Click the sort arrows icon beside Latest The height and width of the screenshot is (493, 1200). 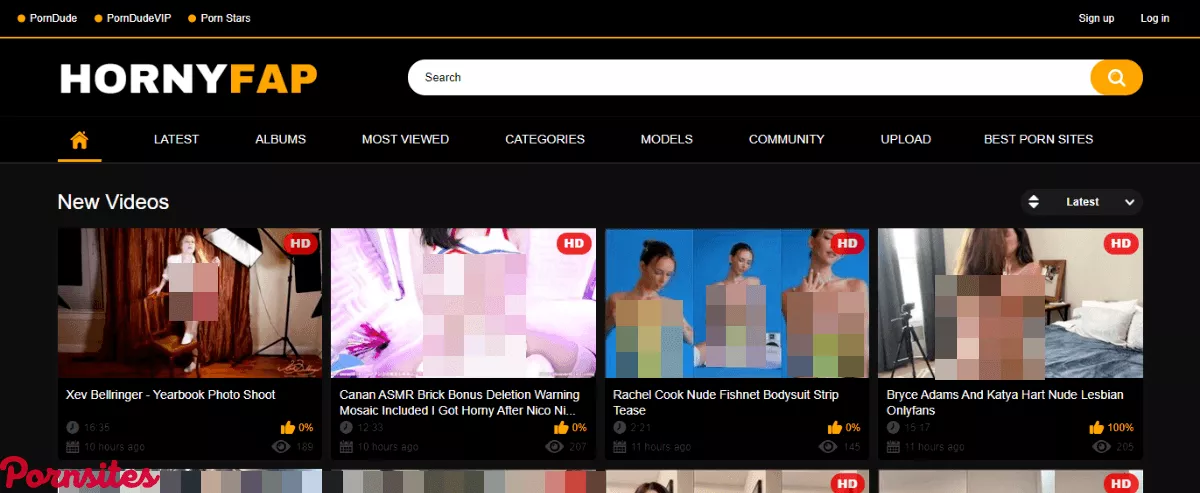pyautogui.click(x=1034, y=202)
